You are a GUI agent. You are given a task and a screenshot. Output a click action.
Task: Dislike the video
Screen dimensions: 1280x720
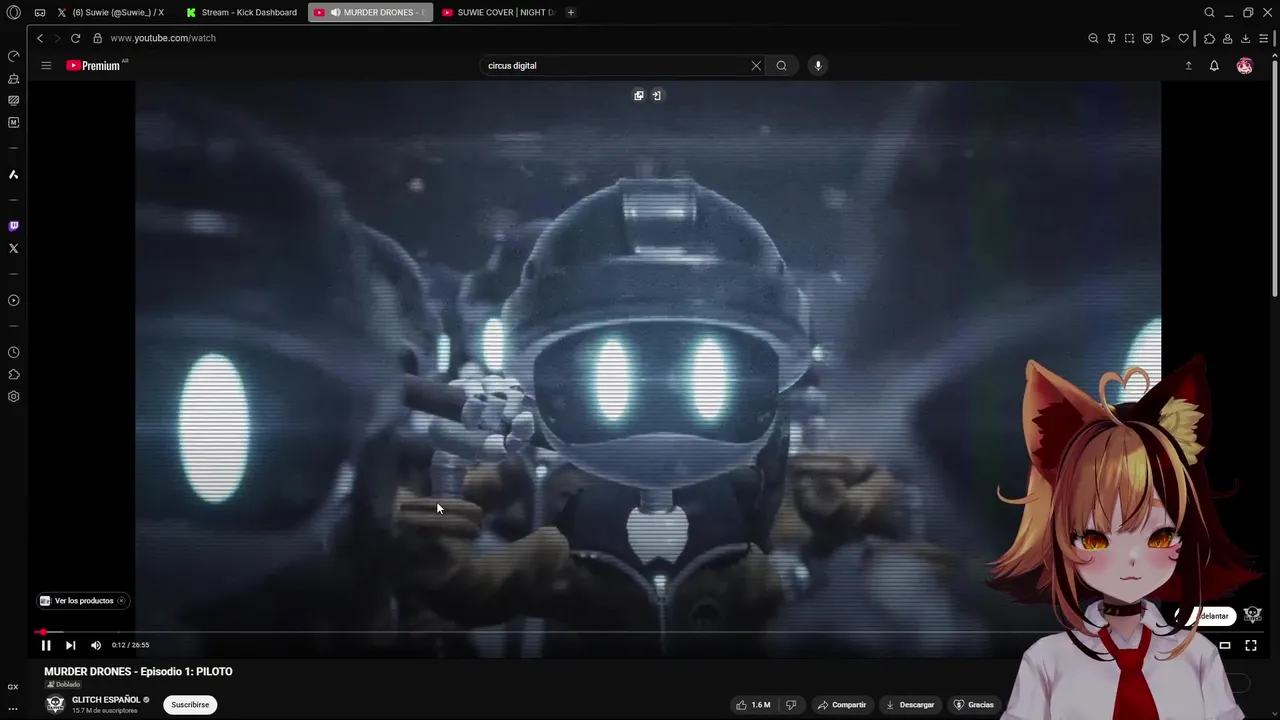pos(791,705)
